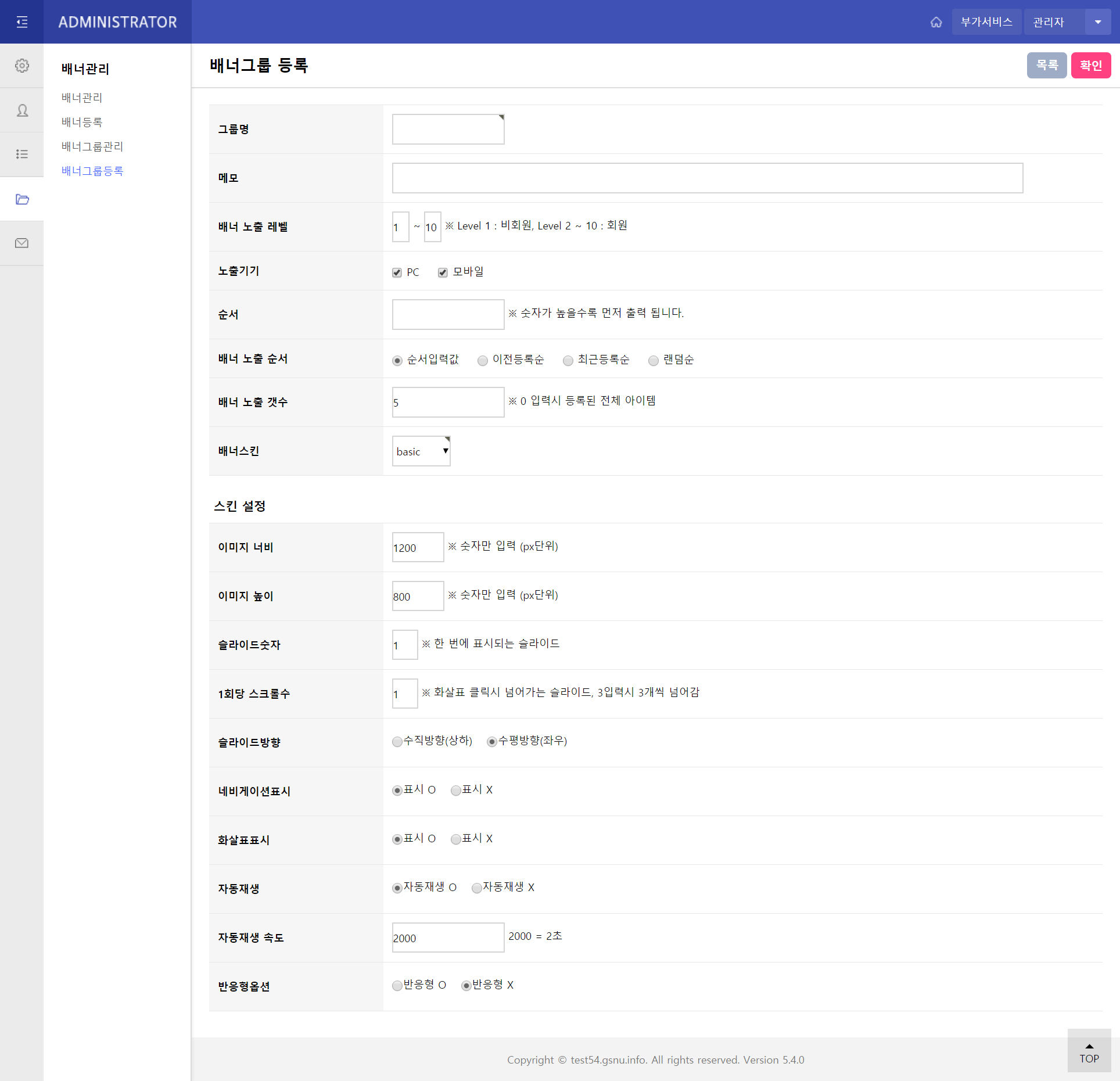Uncheck the PC device checkbox

tap(397, 272)
